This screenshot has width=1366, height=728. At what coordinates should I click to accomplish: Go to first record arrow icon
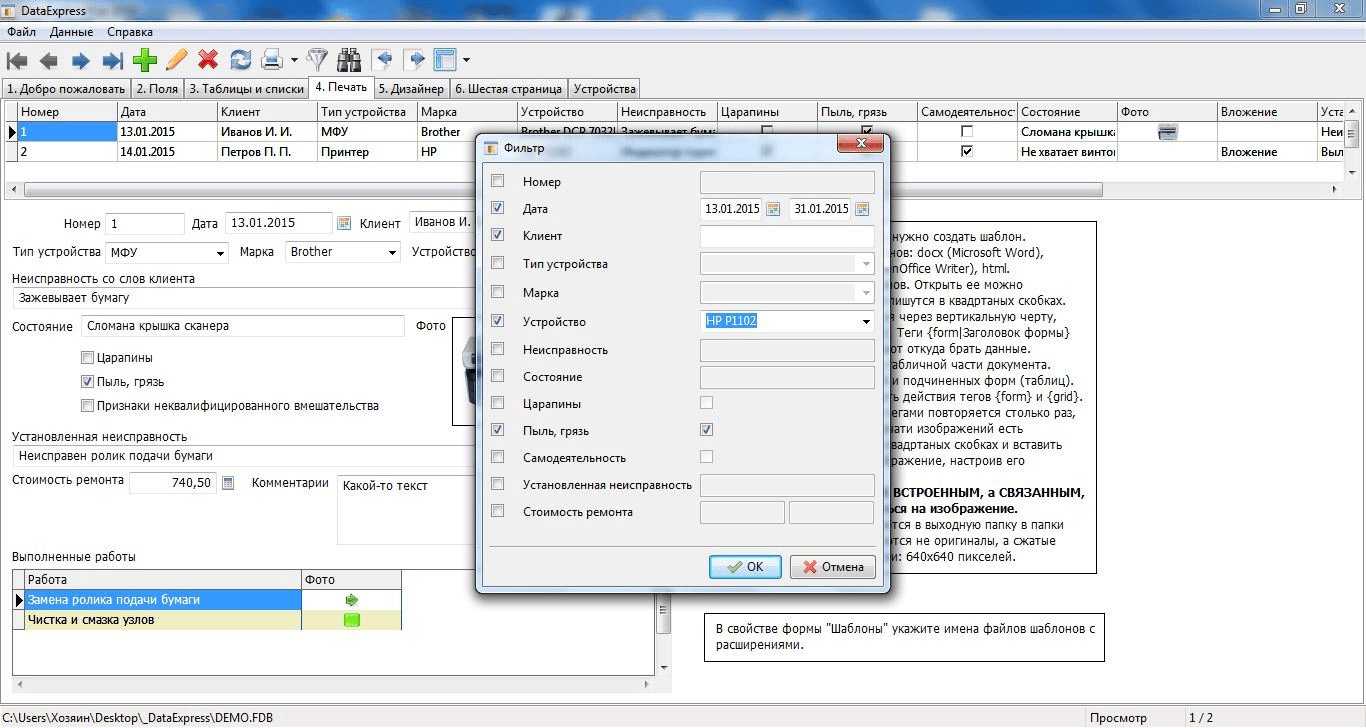click(17, 60)
